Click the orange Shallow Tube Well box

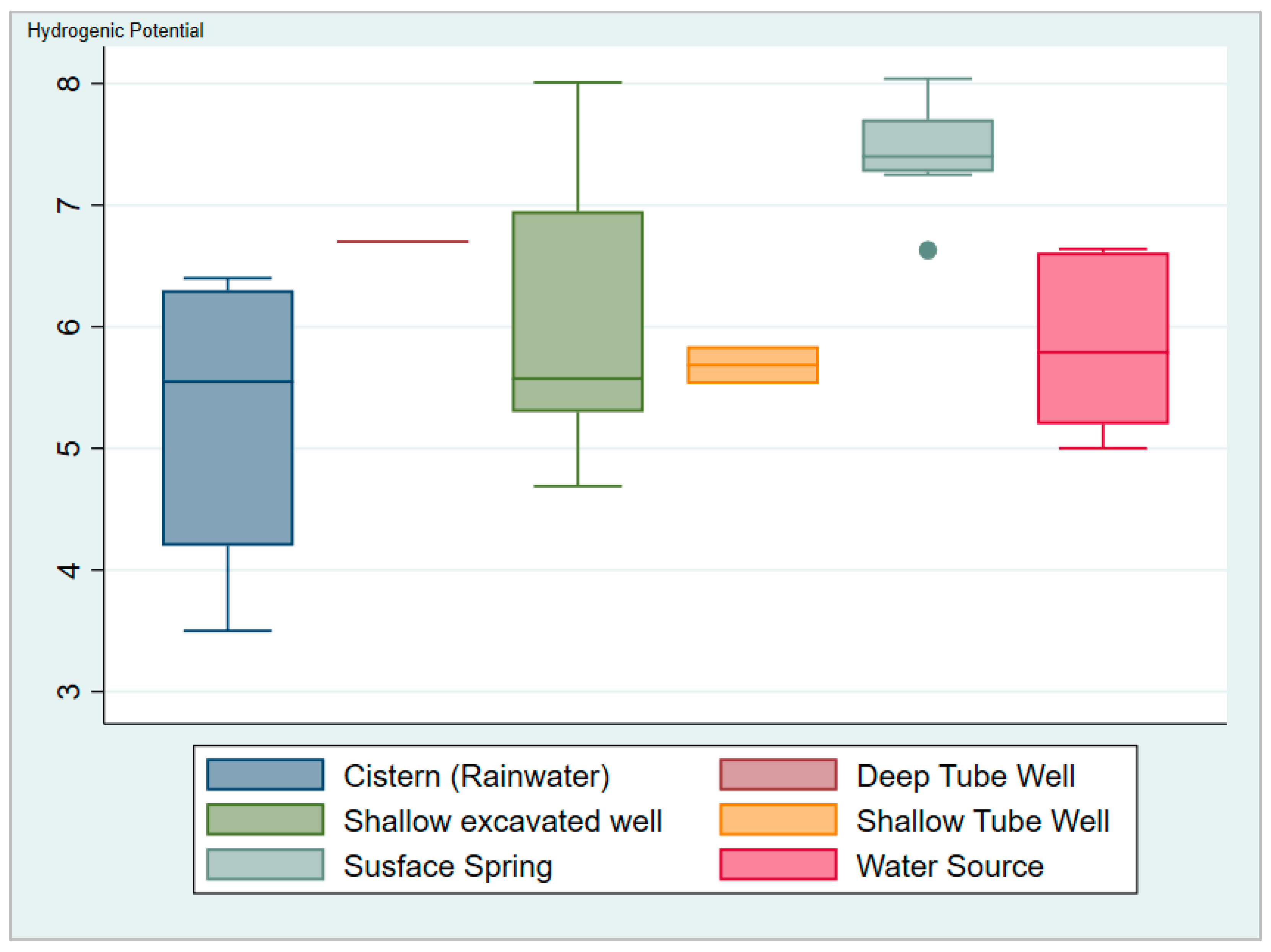tap(752, 365)
